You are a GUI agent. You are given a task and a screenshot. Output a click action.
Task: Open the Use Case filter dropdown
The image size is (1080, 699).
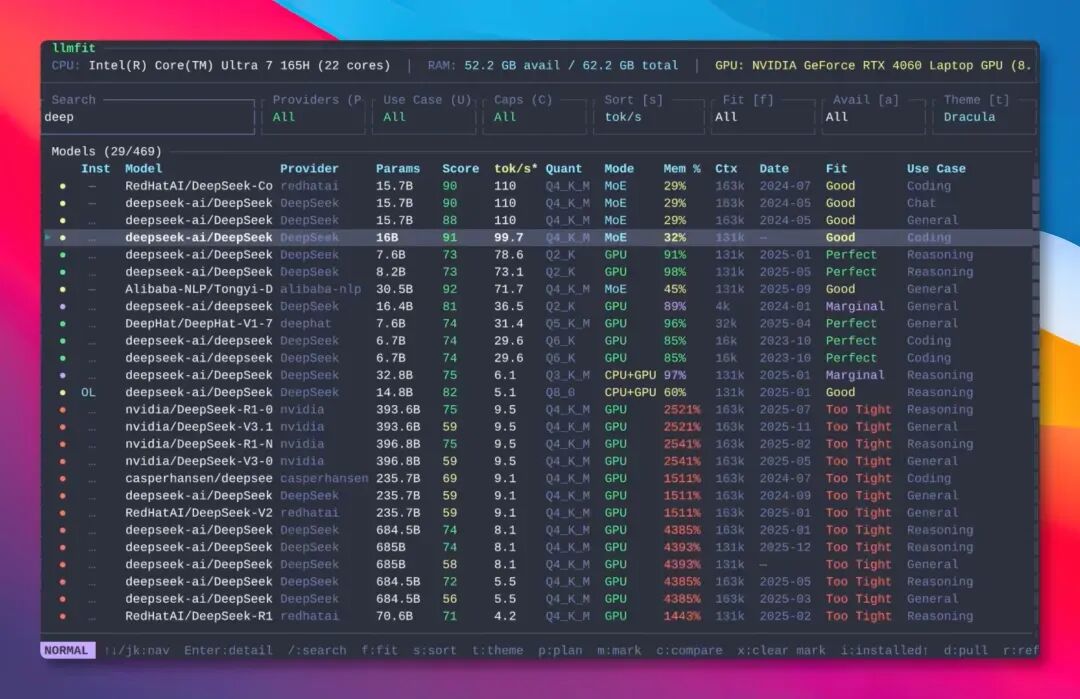click(x=420, y=117)
